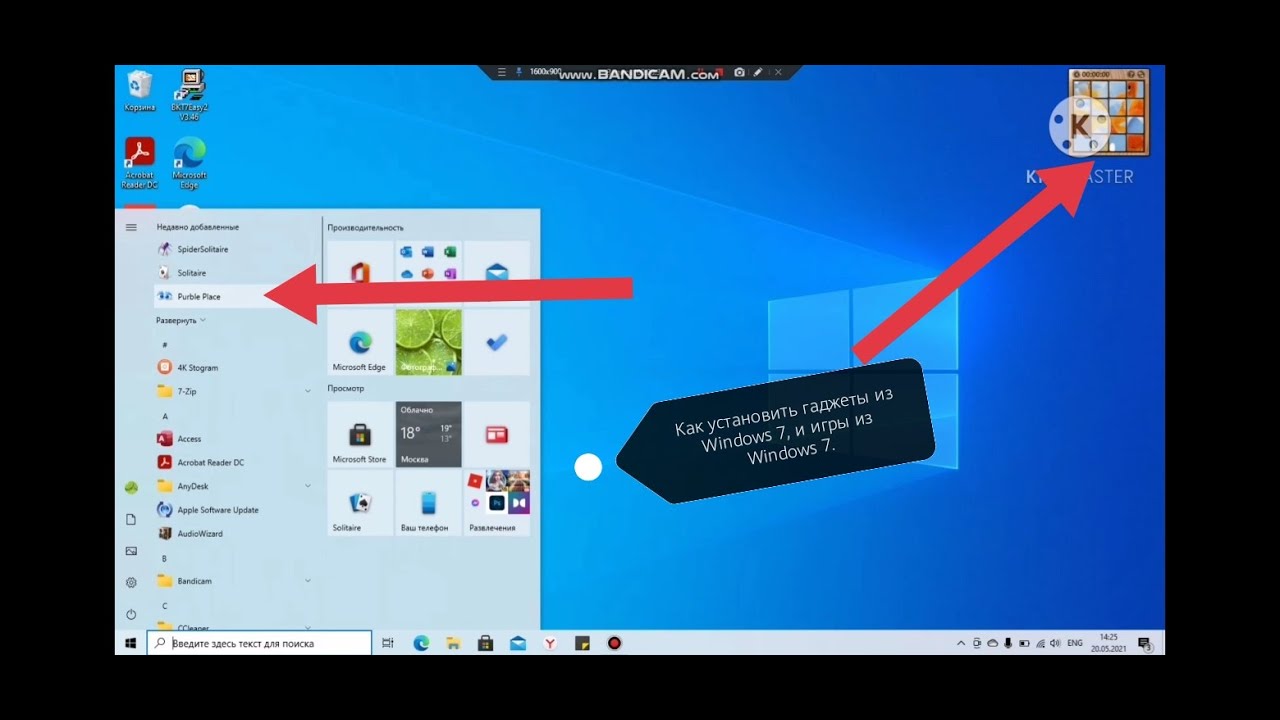Screen dimensions: 1280x720
Task: Open the Photos lime tile
Action: [x=428, y=342]
